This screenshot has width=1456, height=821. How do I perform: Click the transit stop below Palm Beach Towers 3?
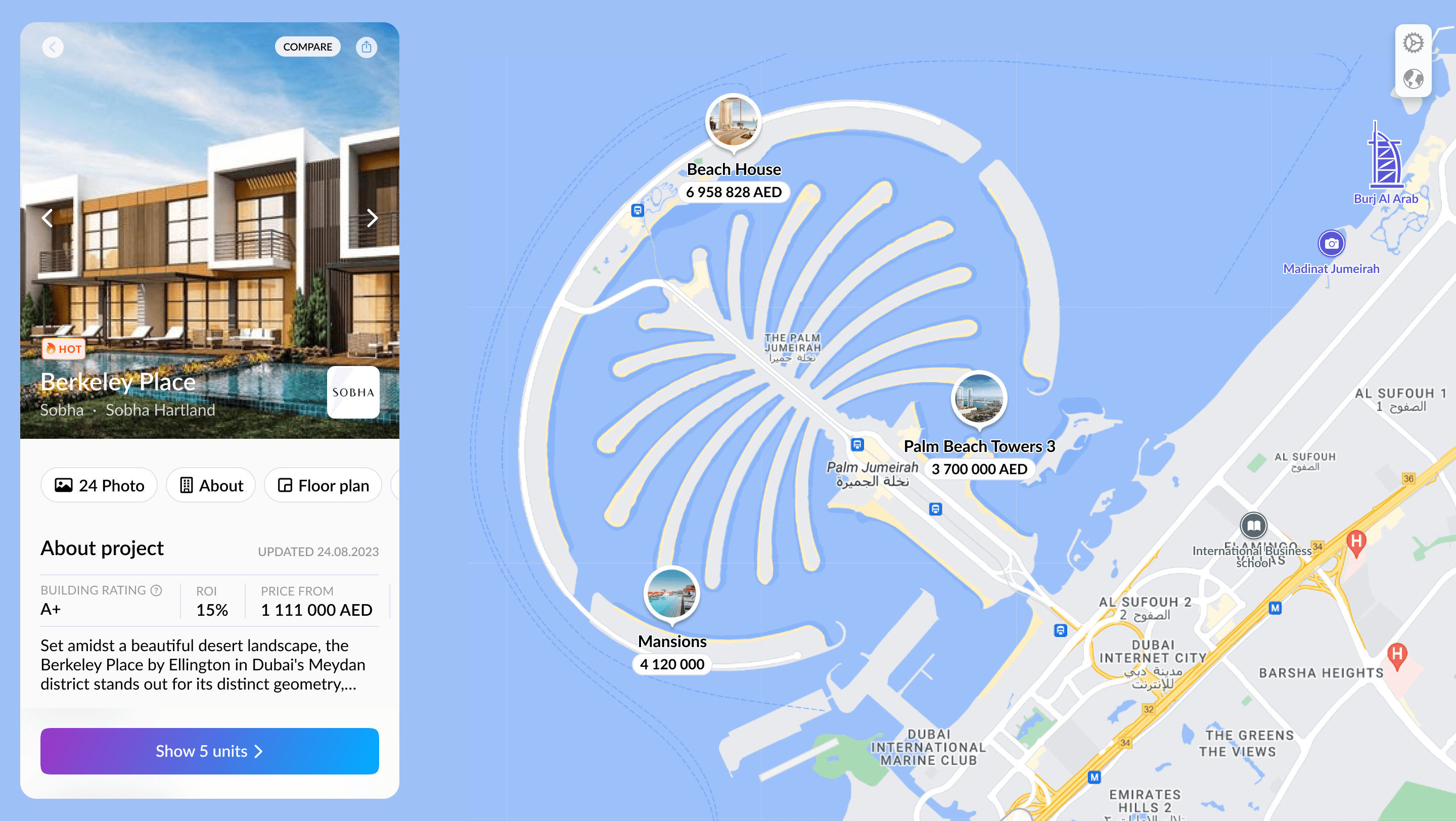[935, 509]
